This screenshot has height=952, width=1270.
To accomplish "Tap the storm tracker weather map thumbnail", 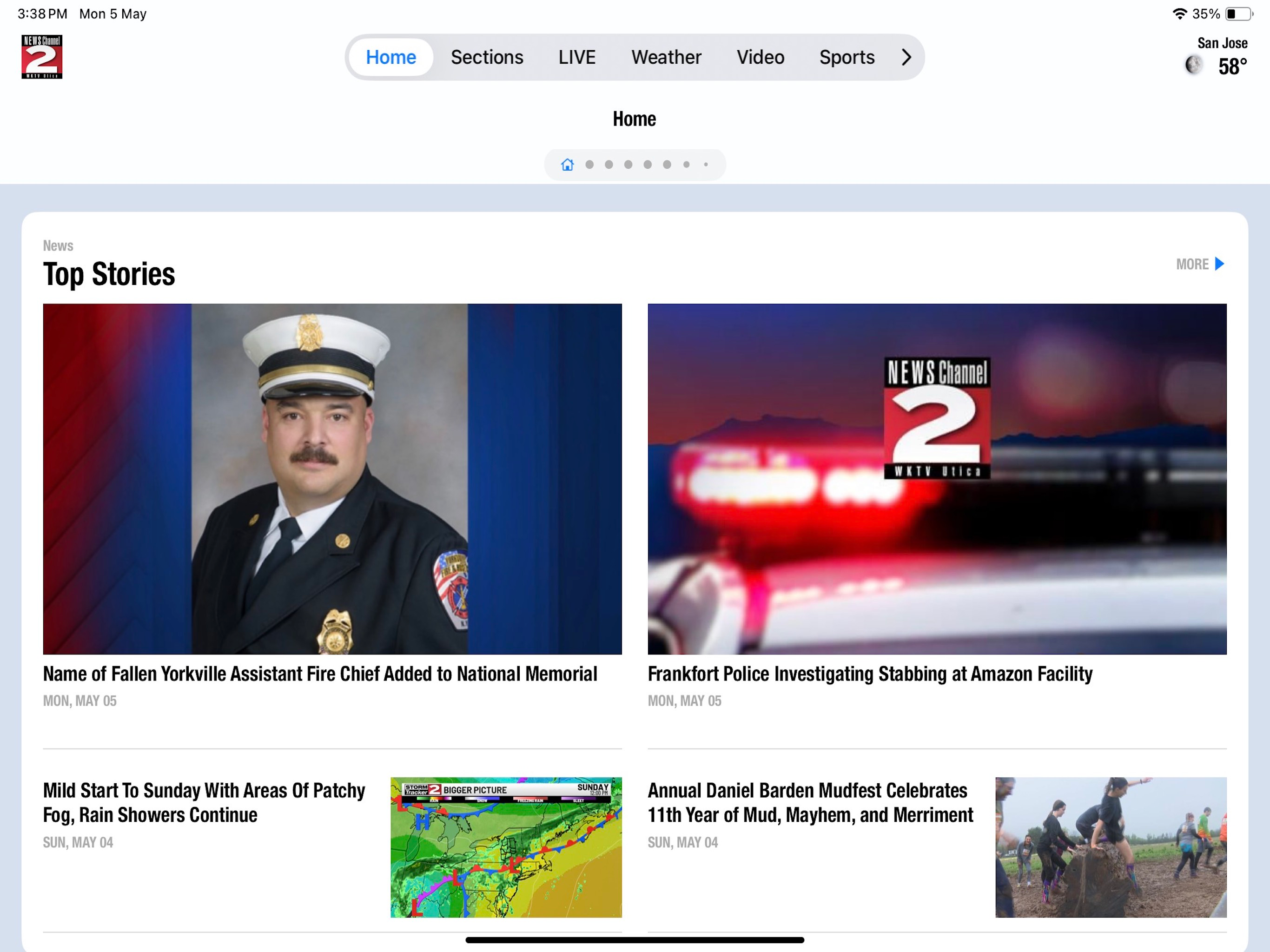I will click(506, 847).
